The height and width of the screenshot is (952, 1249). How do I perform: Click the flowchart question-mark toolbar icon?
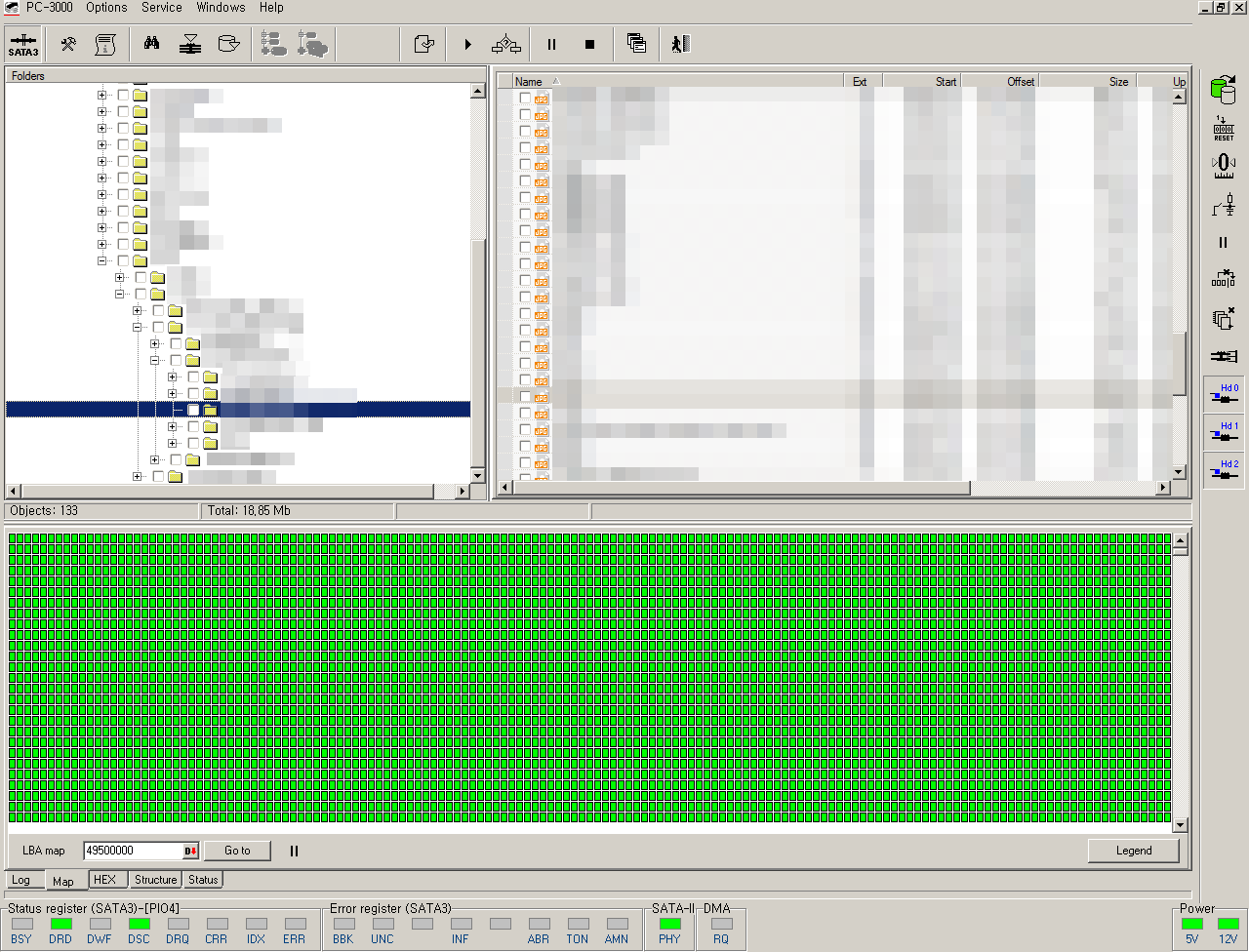point(506,44)
